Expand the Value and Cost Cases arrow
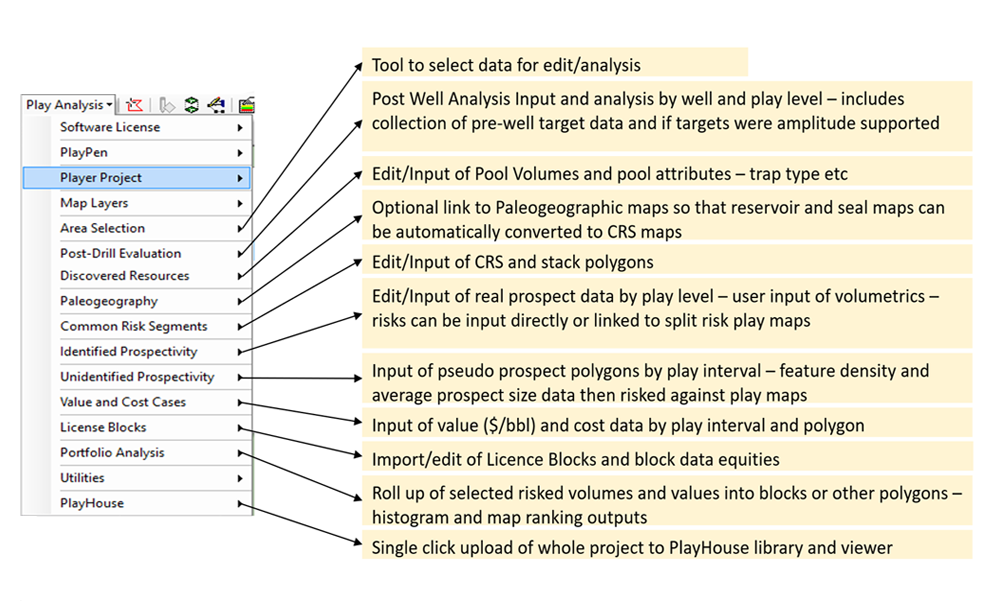This screenshot has width=1004, height=609. 239,403
